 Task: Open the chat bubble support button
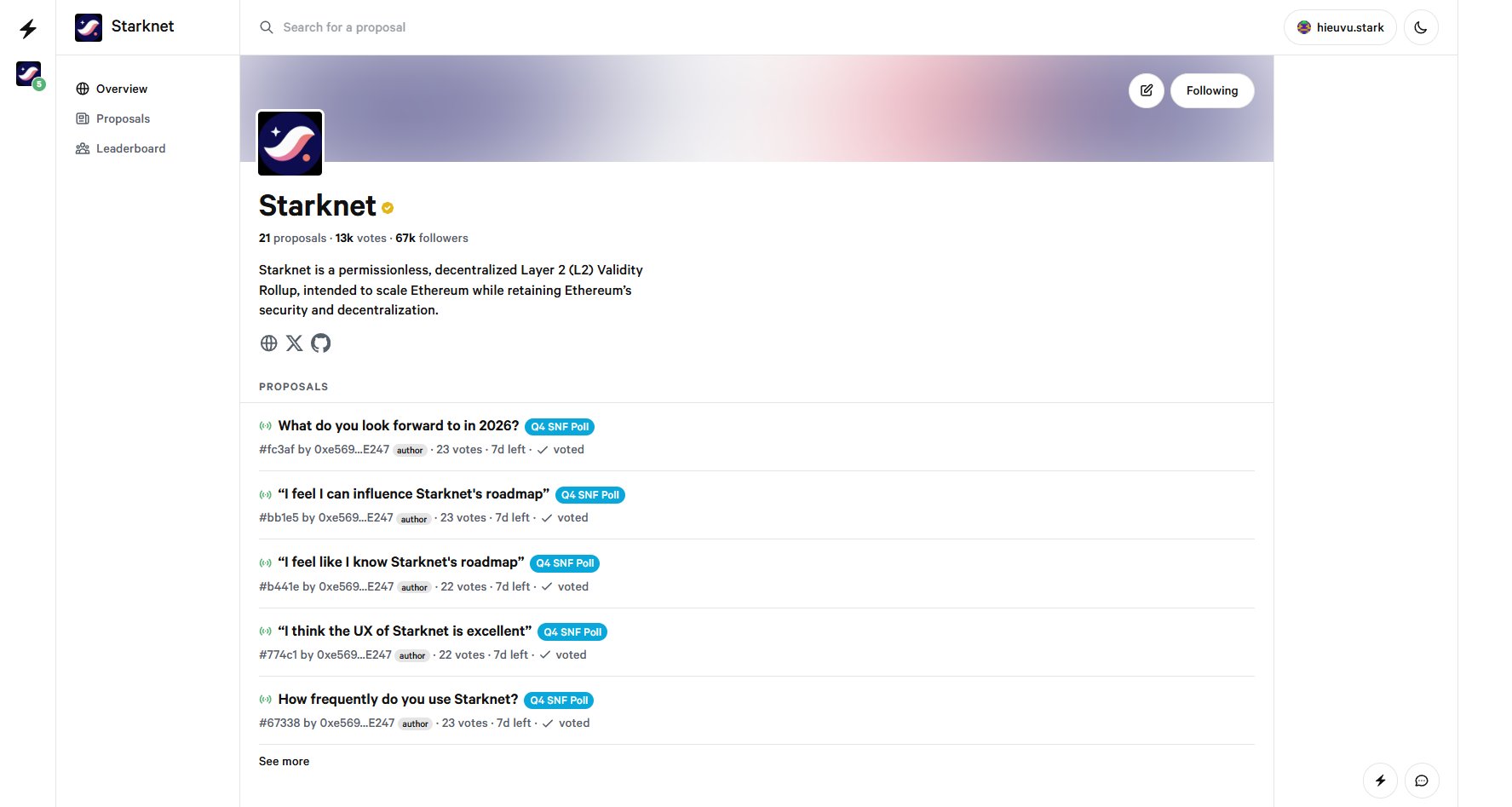(1422, 781)
